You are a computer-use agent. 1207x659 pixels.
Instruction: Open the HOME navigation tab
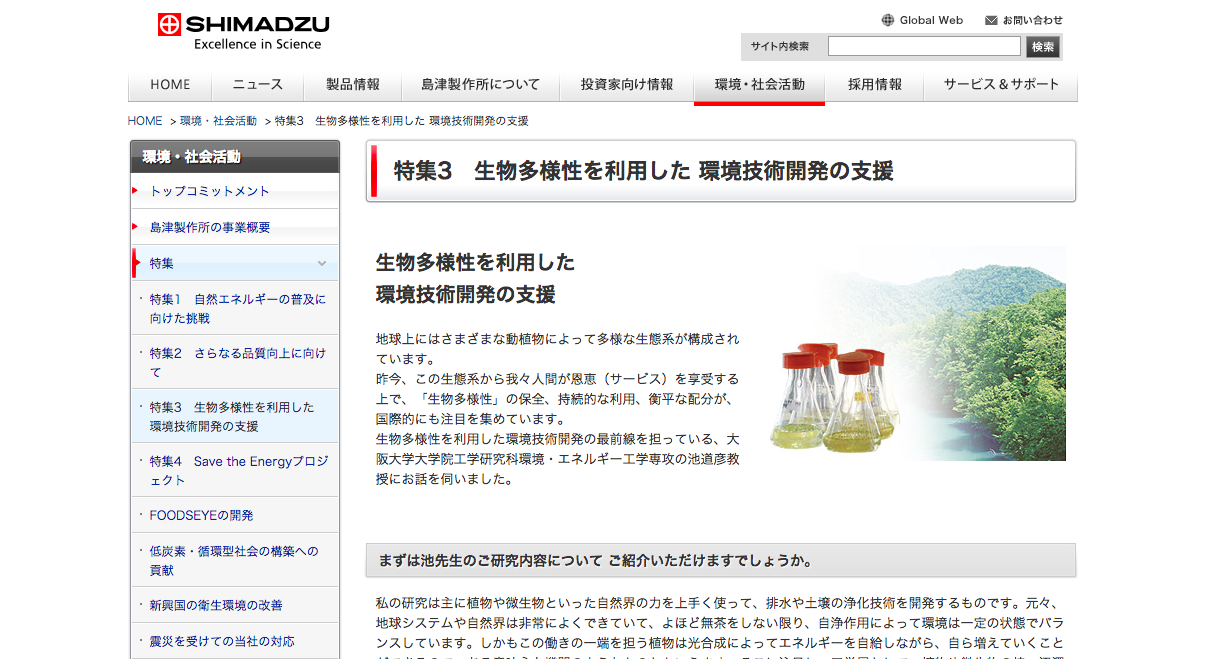click(x=170, y=85)
